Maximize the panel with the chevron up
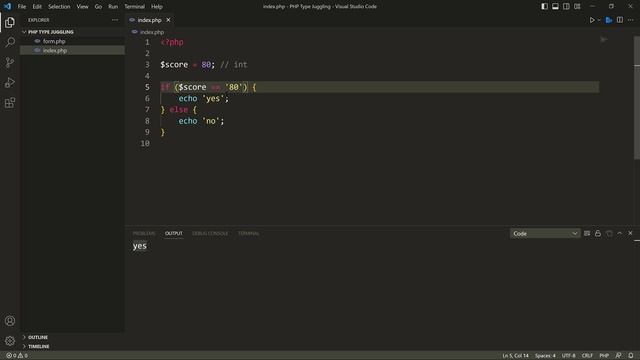 click(x=620, y=233)
